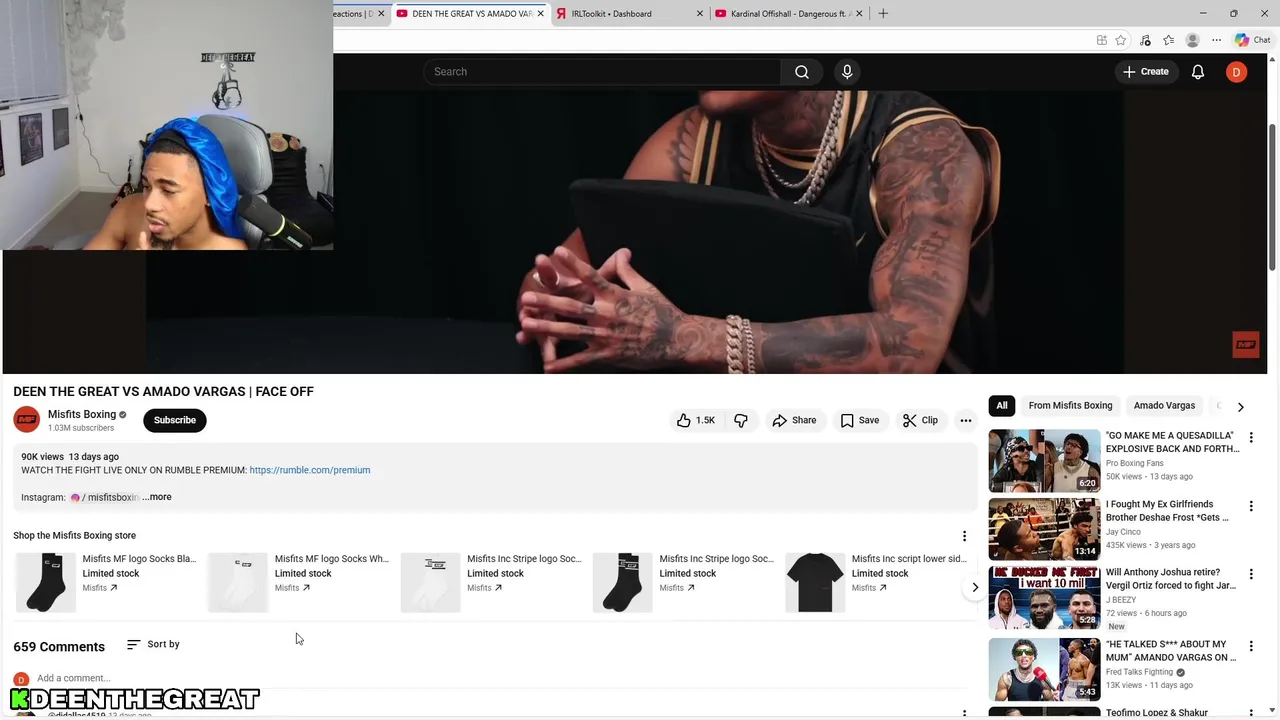This screenshot has width=1280, height=720.
Task: Select the 'Amado Vargas' chip
Action: [1164, 406]
